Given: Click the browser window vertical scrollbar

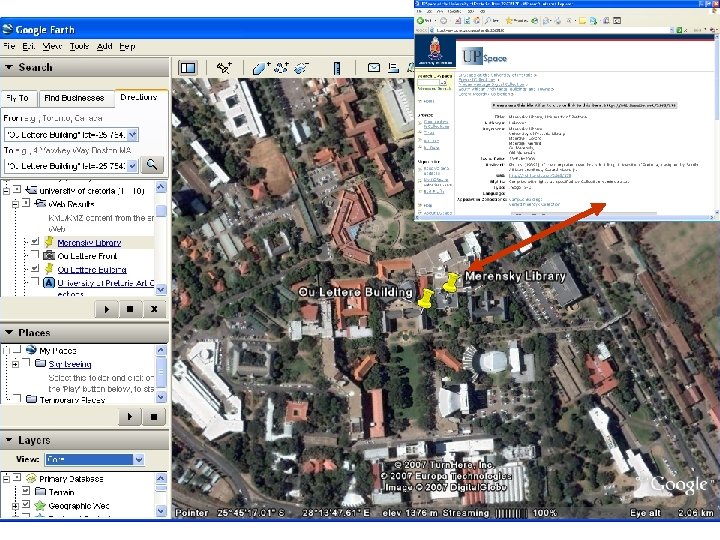Looking at the screenshot, I should [x=717, y=124].
